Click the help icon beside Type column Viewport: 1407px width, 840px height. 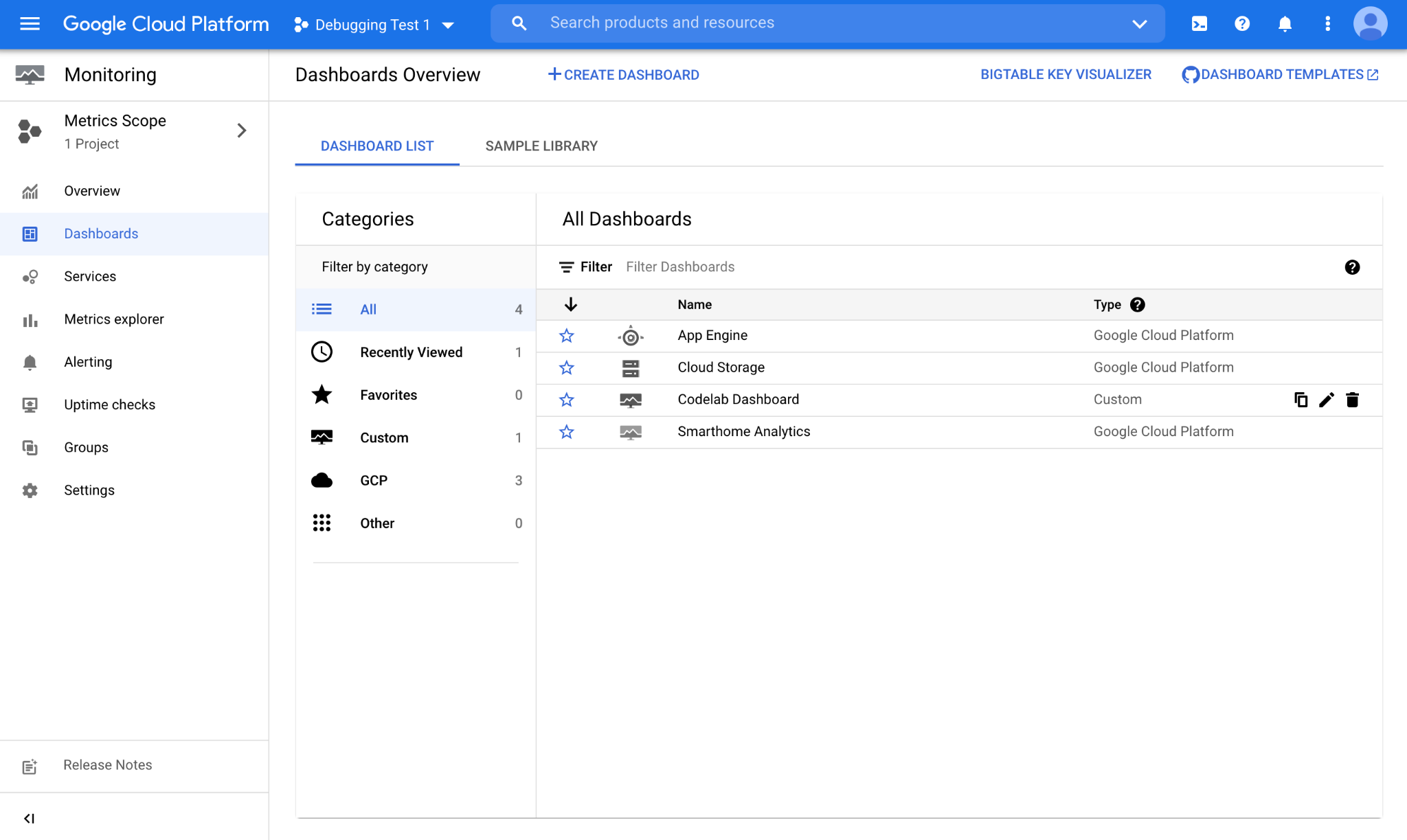[x=1138, y=304]
